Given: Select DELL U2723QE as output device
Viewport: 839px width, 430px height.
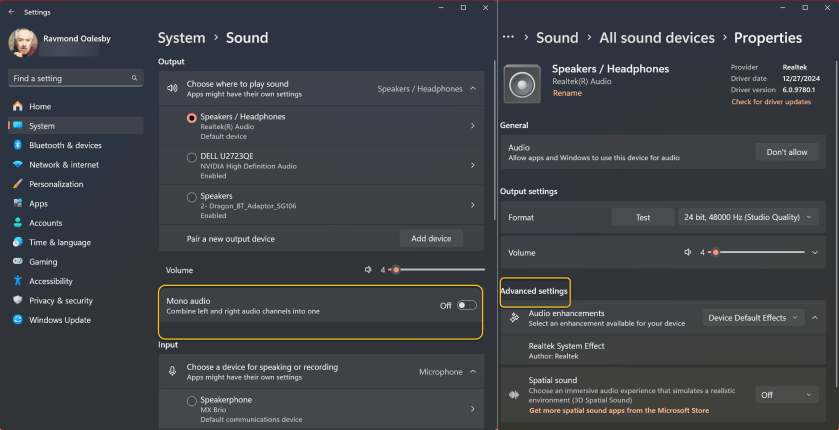Looking at the screenshot, I should coord(191,157).
